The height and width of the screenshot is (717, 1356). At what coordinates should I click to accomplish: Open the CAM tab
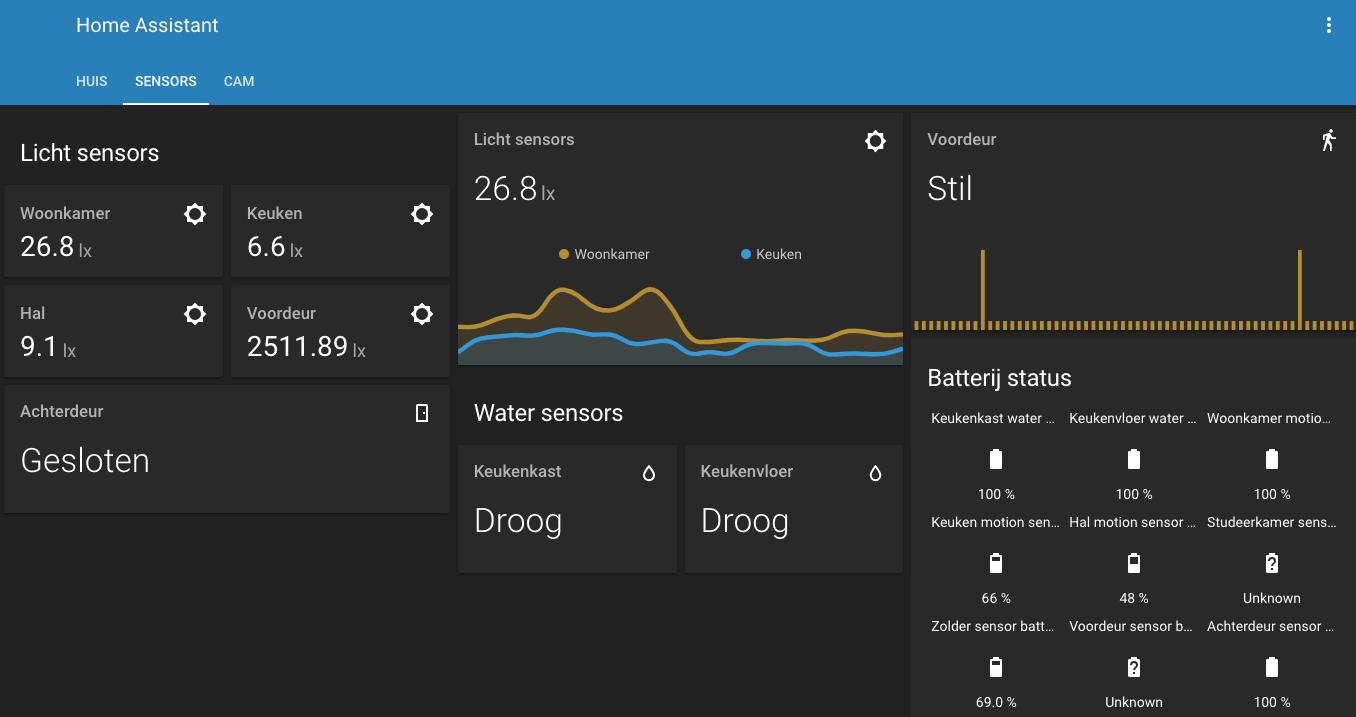(x=239, y=81)
